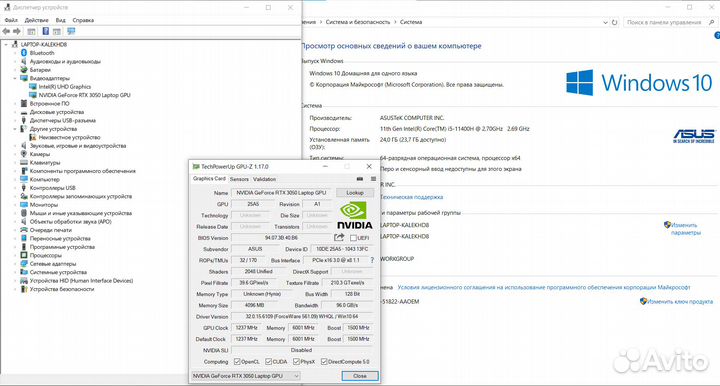The height and width of the screenshot is (386, 720).
Task: Click the Back arrow in Device Manager toolbar
Action: (x=6, y=31)
